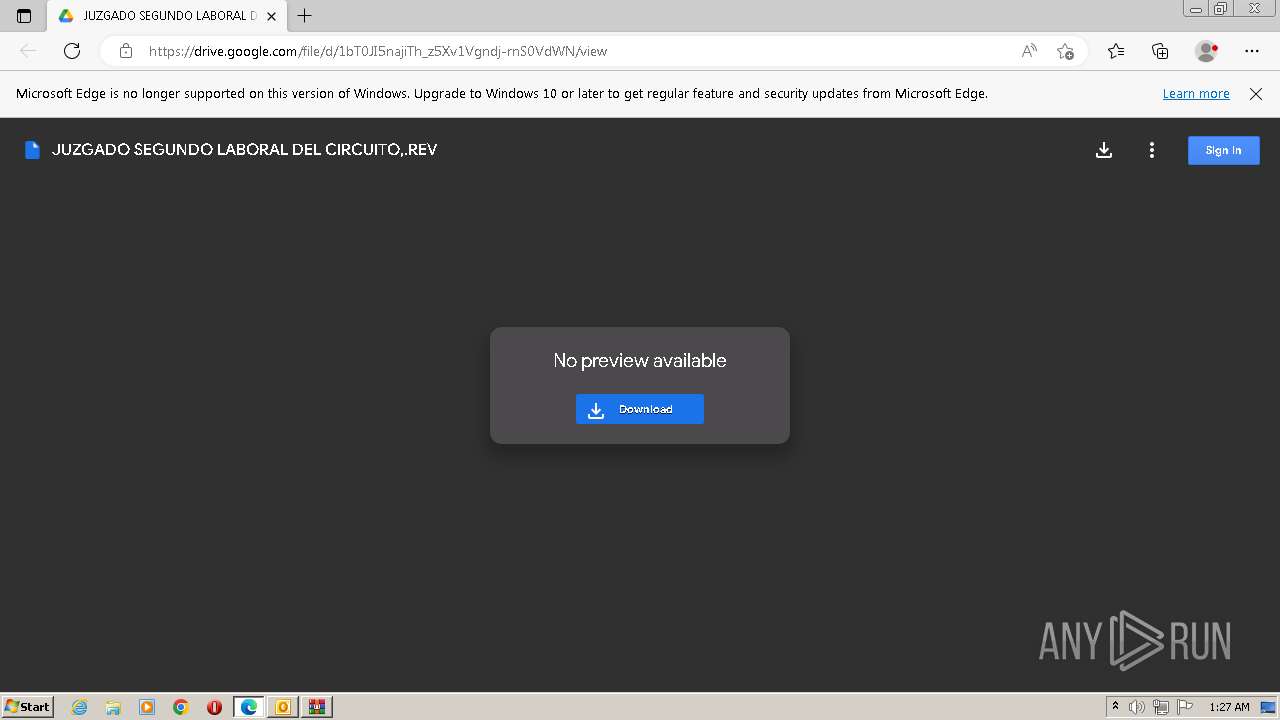The height and width of the screenshot is (720, 1280).
Task: Open Action Center flag icon
Action: pyautogui.click(x=1185, y=707)
